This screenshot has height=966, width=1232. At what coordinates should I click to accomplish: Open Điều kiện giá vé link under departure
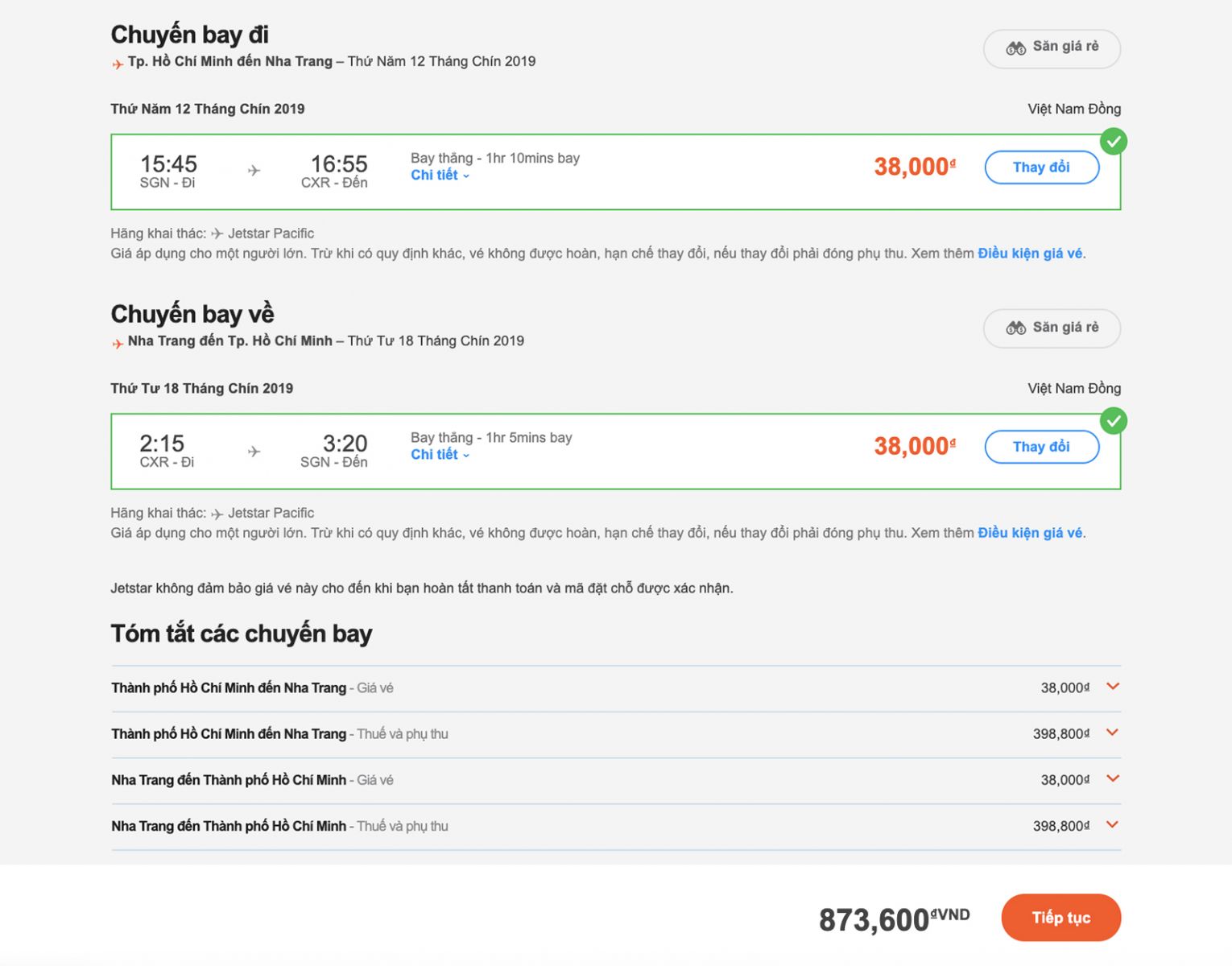tap(1030, 254)
